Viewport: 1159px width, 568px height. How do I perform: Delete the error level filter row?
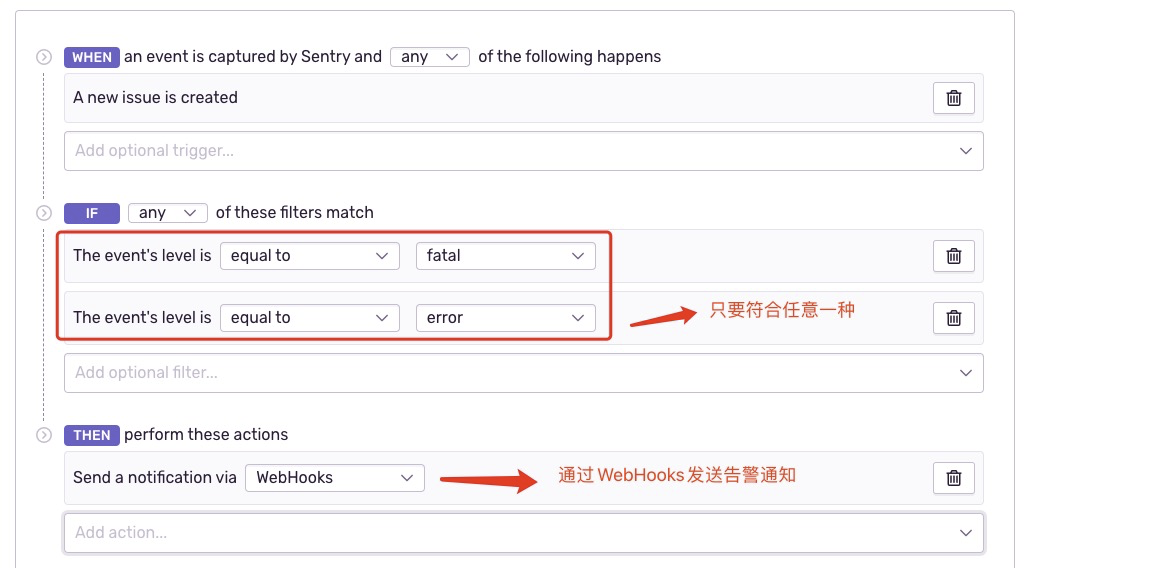coord(953,318)
